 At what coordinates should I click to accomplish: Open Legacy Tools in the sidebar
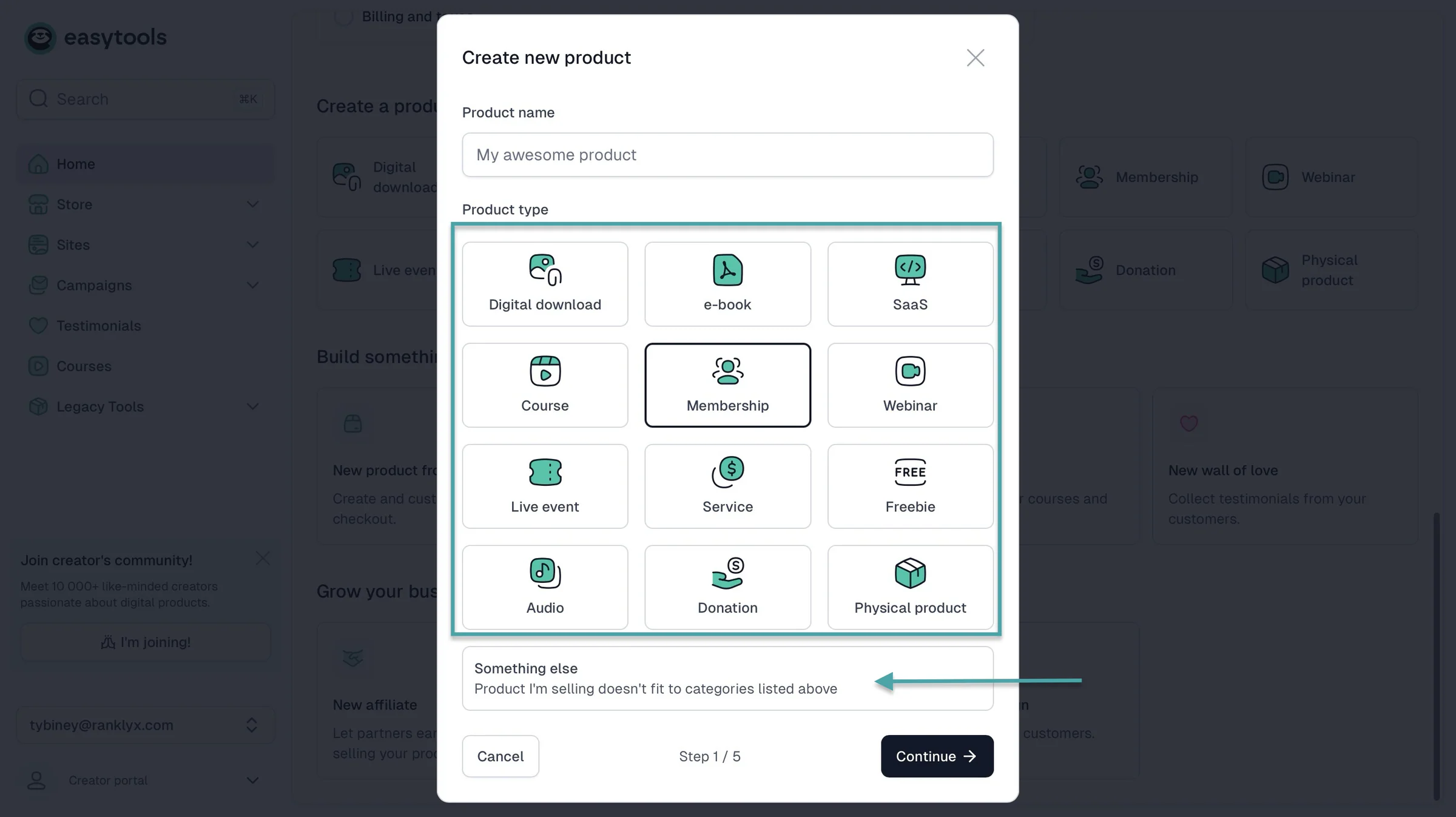point(146,406)
